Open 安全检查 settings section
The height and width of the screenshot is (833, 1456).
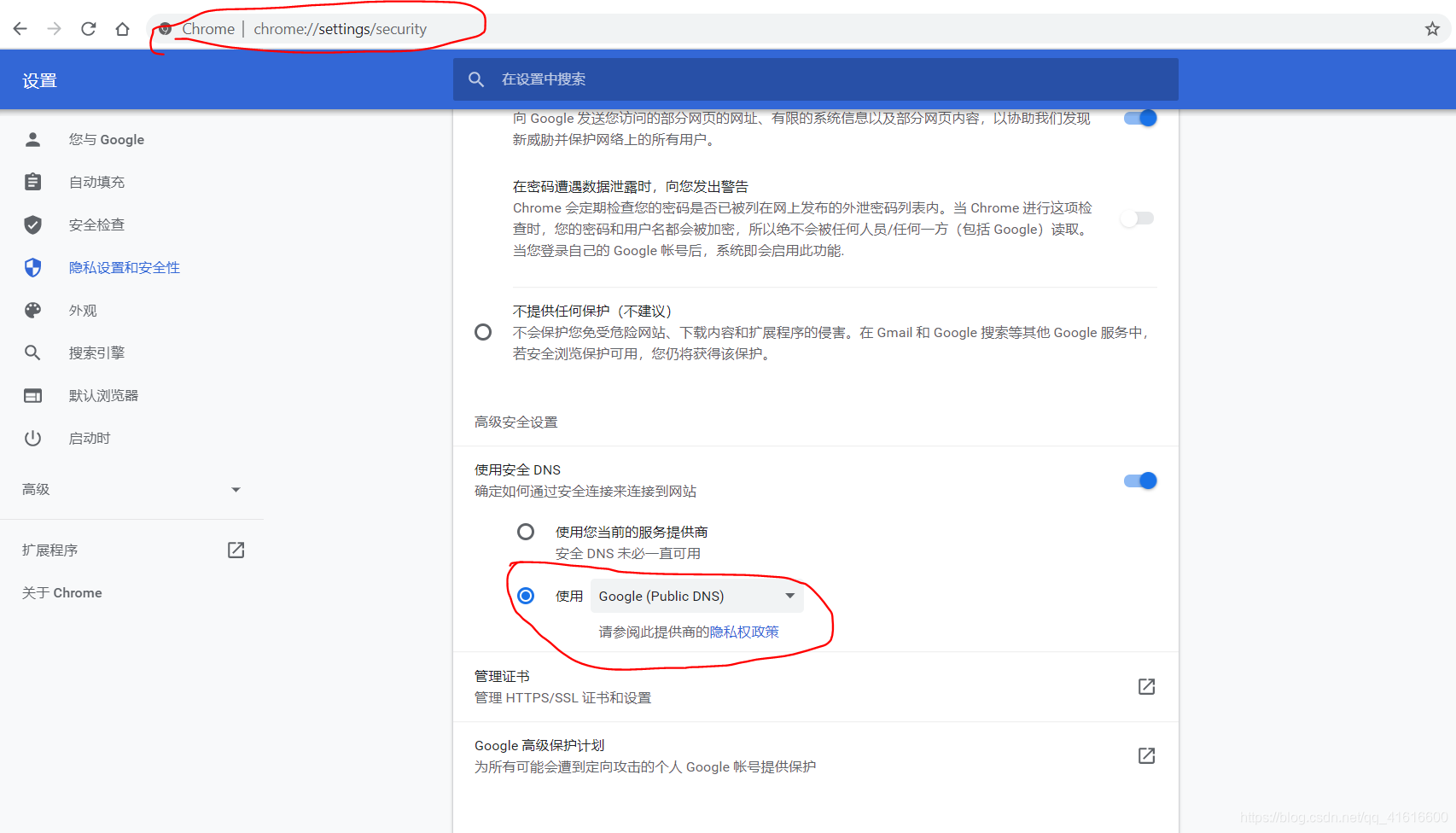[x=96, y=224]
